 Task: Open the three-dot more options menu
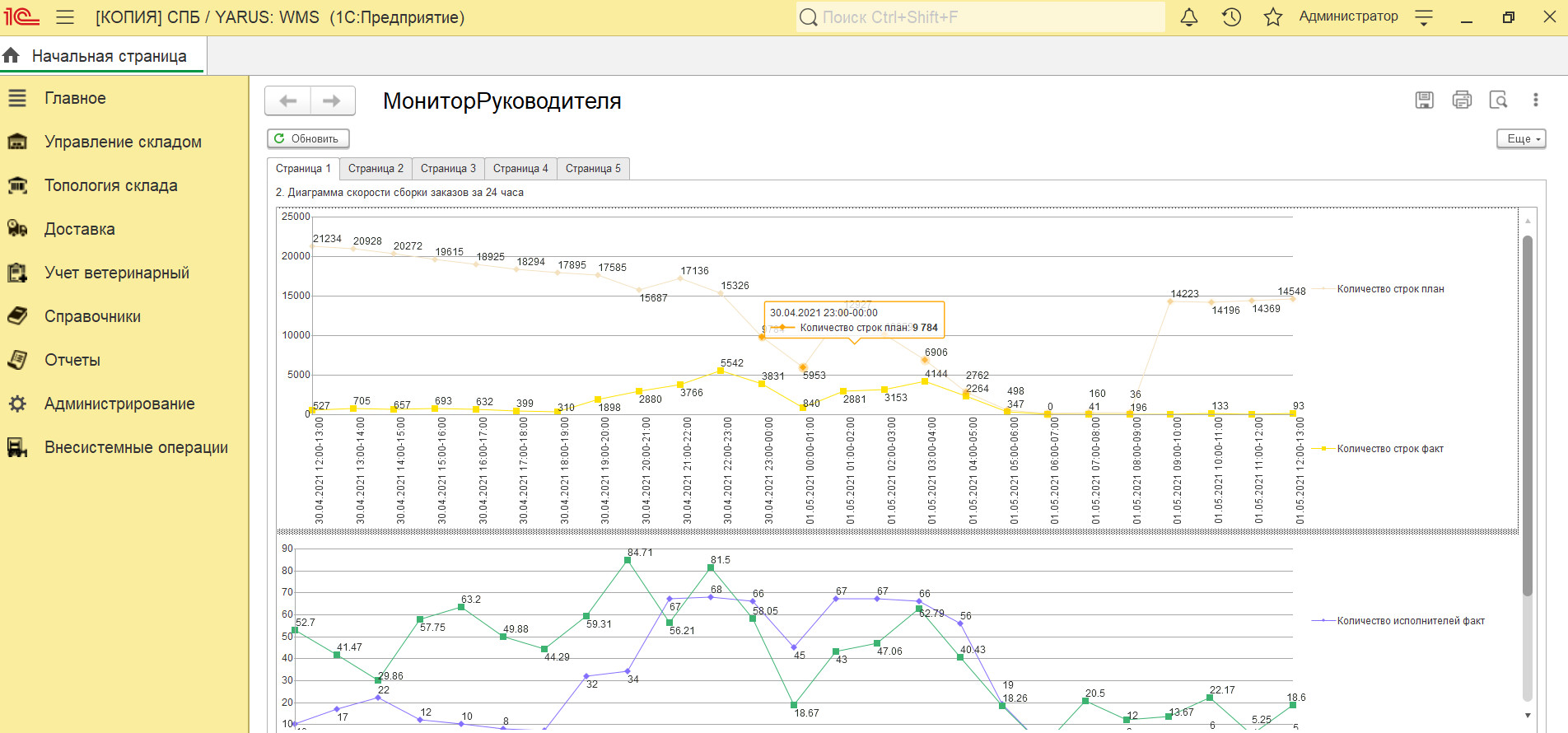coord(1536,100)
